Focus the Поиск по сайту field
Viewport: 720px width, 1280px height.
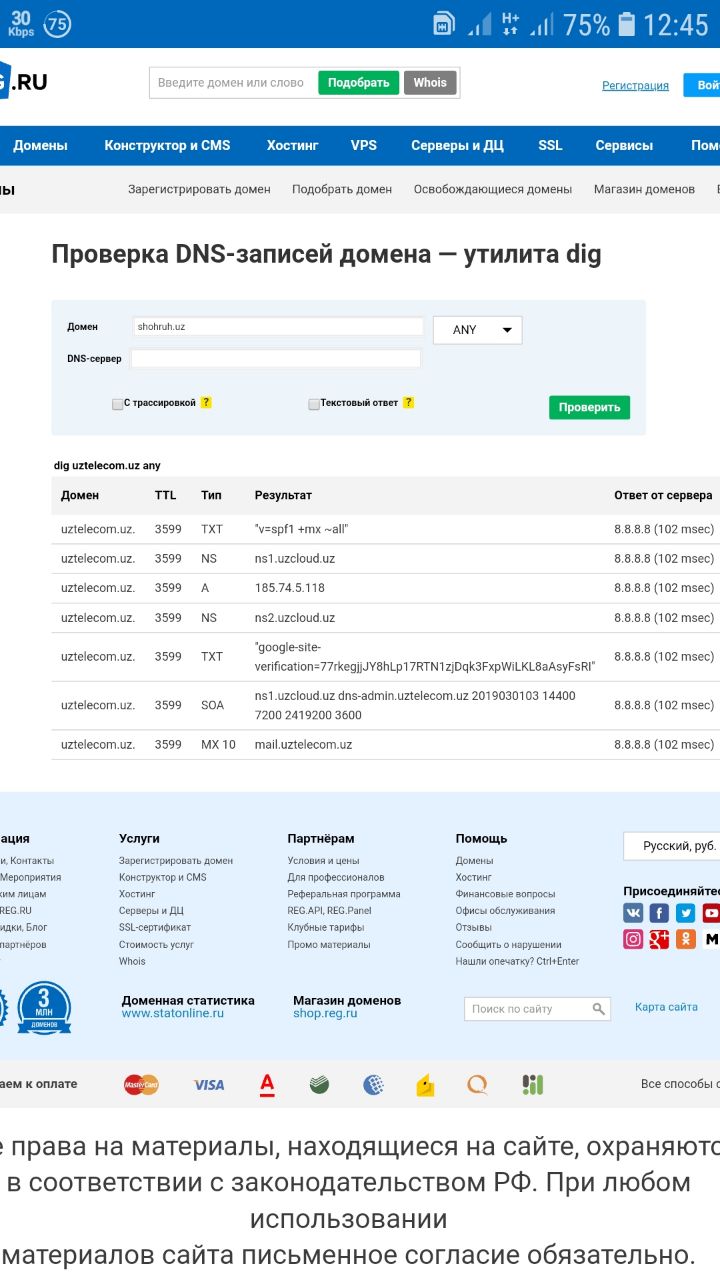[529, 1009]
